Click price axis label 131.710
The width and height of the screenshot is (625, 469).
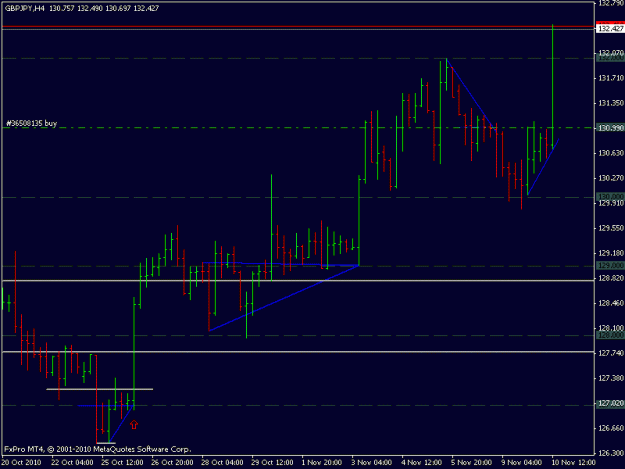(610, 78)
